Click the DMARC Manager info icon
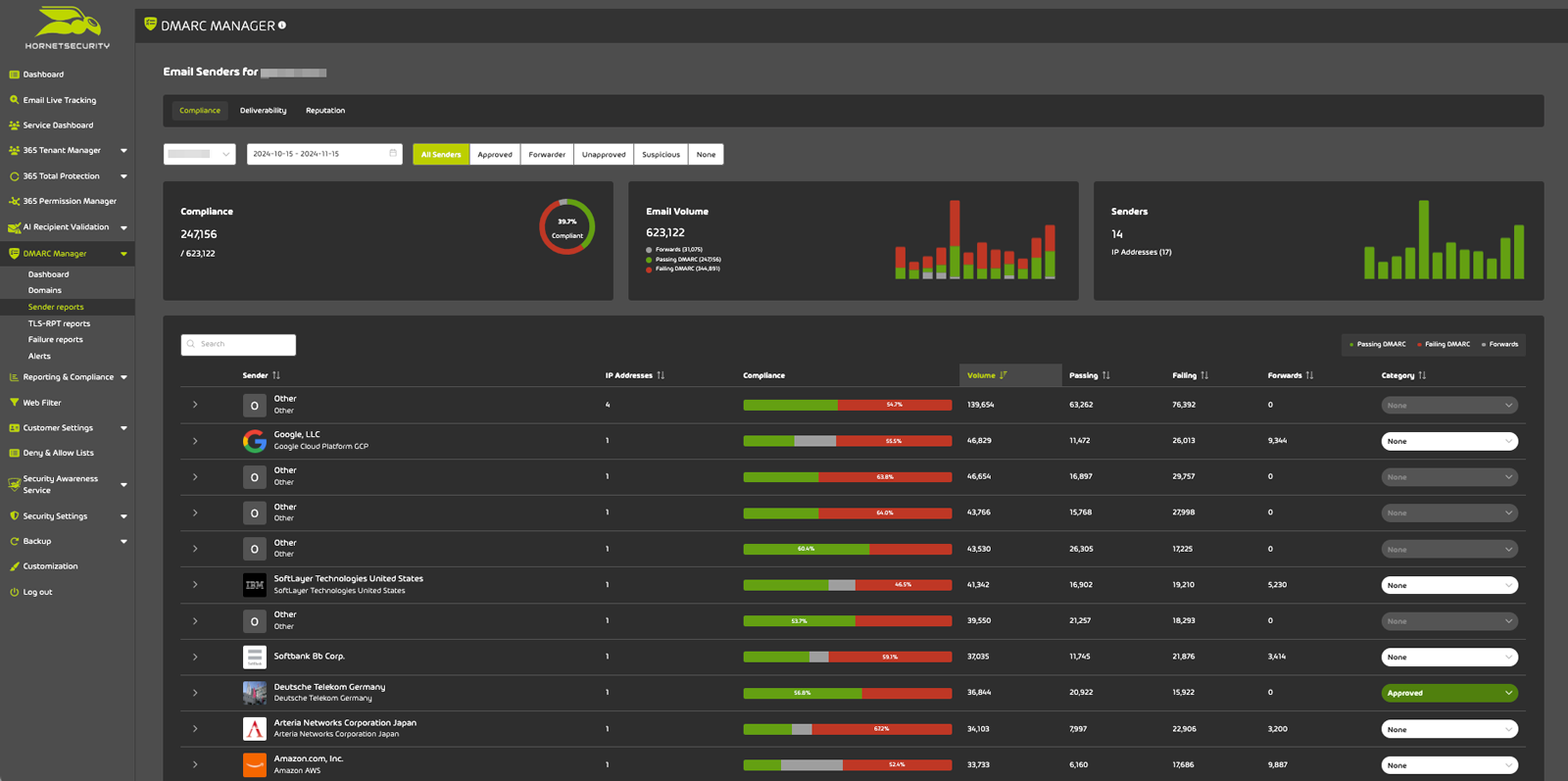This screenshot has height=781, width=1568. [282, 25]
